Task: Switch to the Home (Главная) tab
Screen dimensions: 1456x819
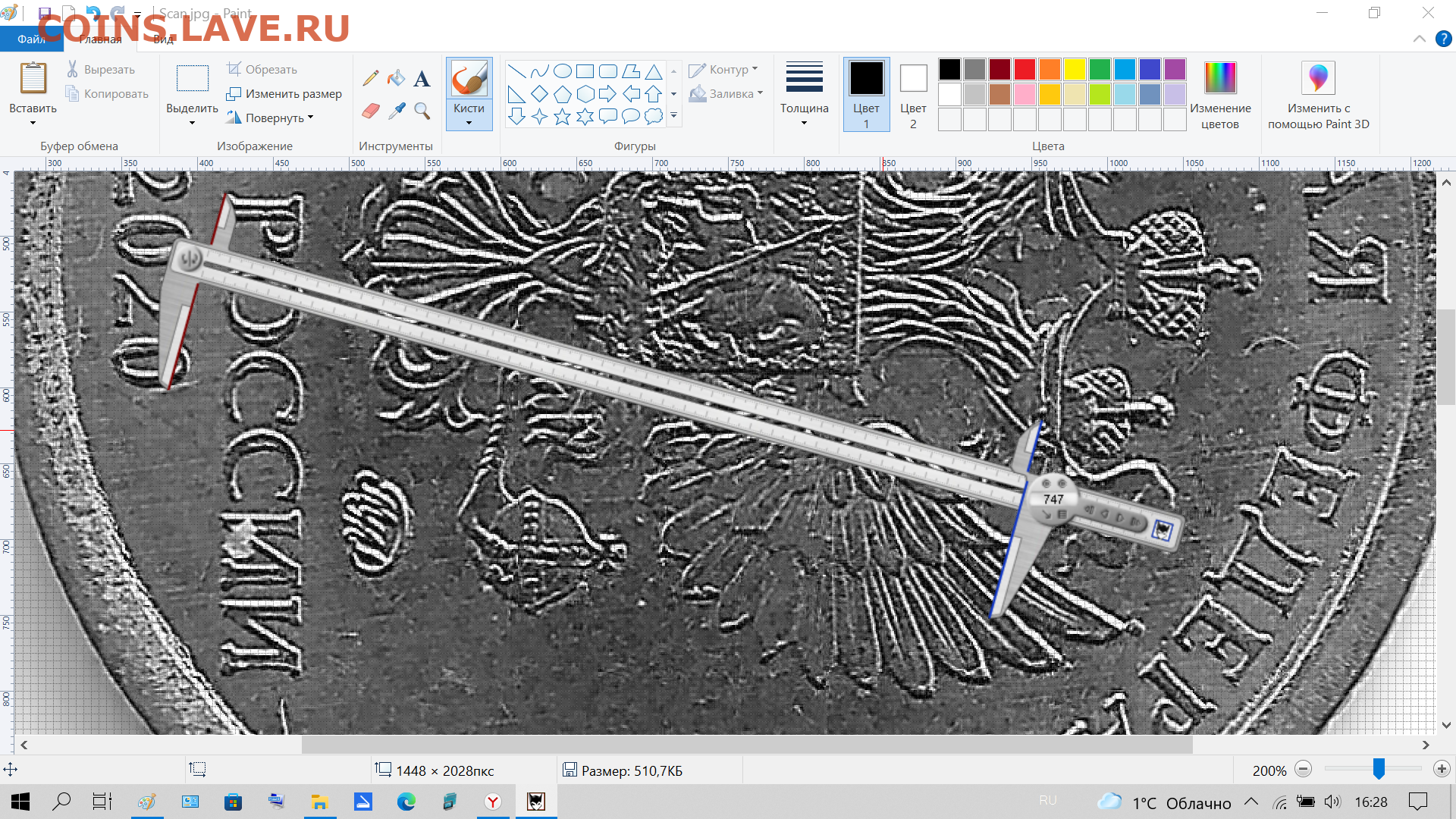Action: click(x=100, y=39)
